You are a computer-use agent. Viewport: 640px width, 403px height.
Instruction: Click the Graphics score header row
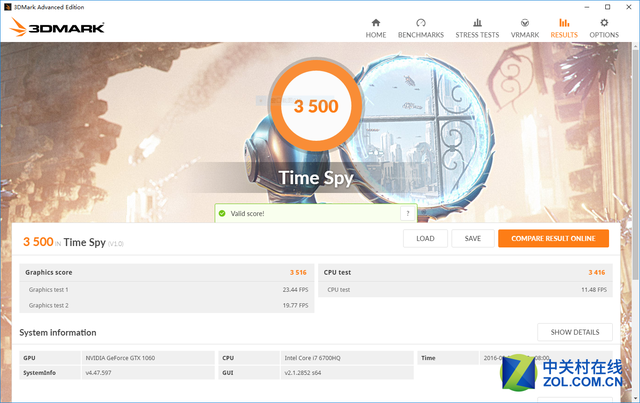pyautogui.click(x=166, y=272)
